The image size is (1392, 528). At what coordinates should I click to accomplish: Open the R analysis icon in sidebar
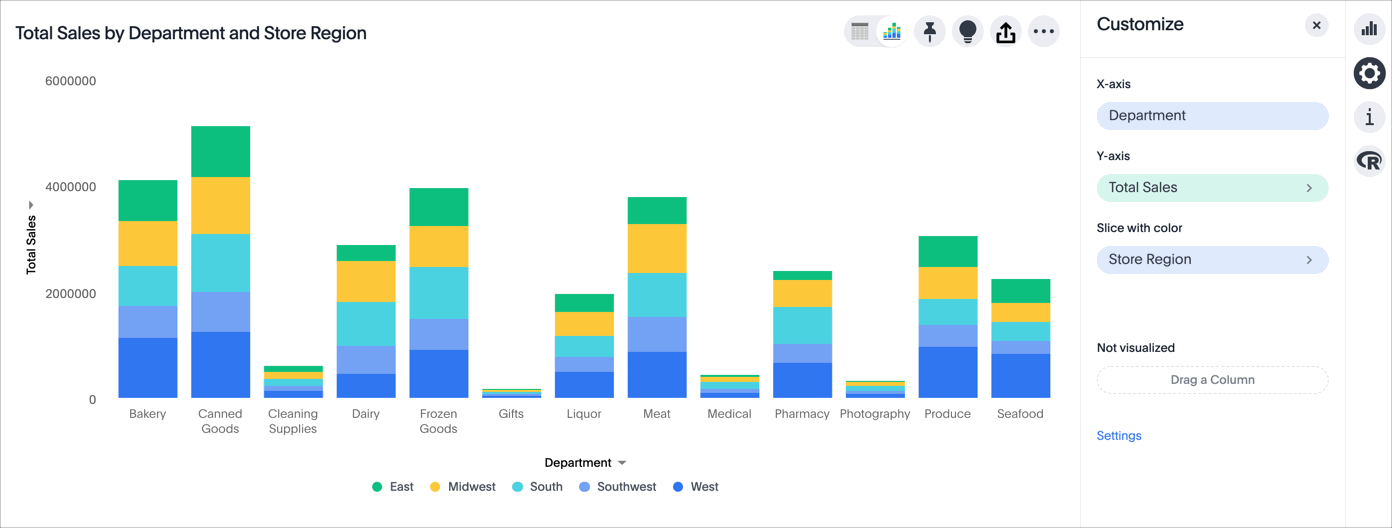1370,161
